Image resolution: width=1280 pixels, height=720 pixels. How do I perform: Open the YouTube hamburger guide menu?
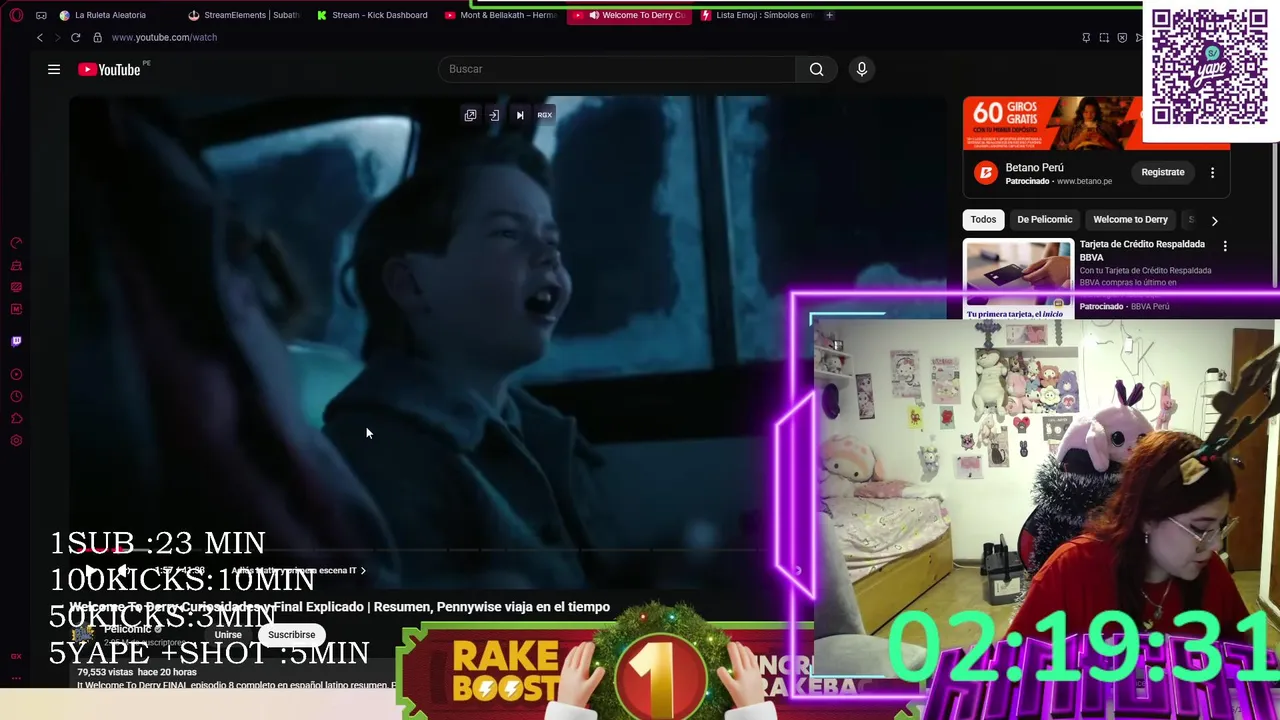(54, 69)
